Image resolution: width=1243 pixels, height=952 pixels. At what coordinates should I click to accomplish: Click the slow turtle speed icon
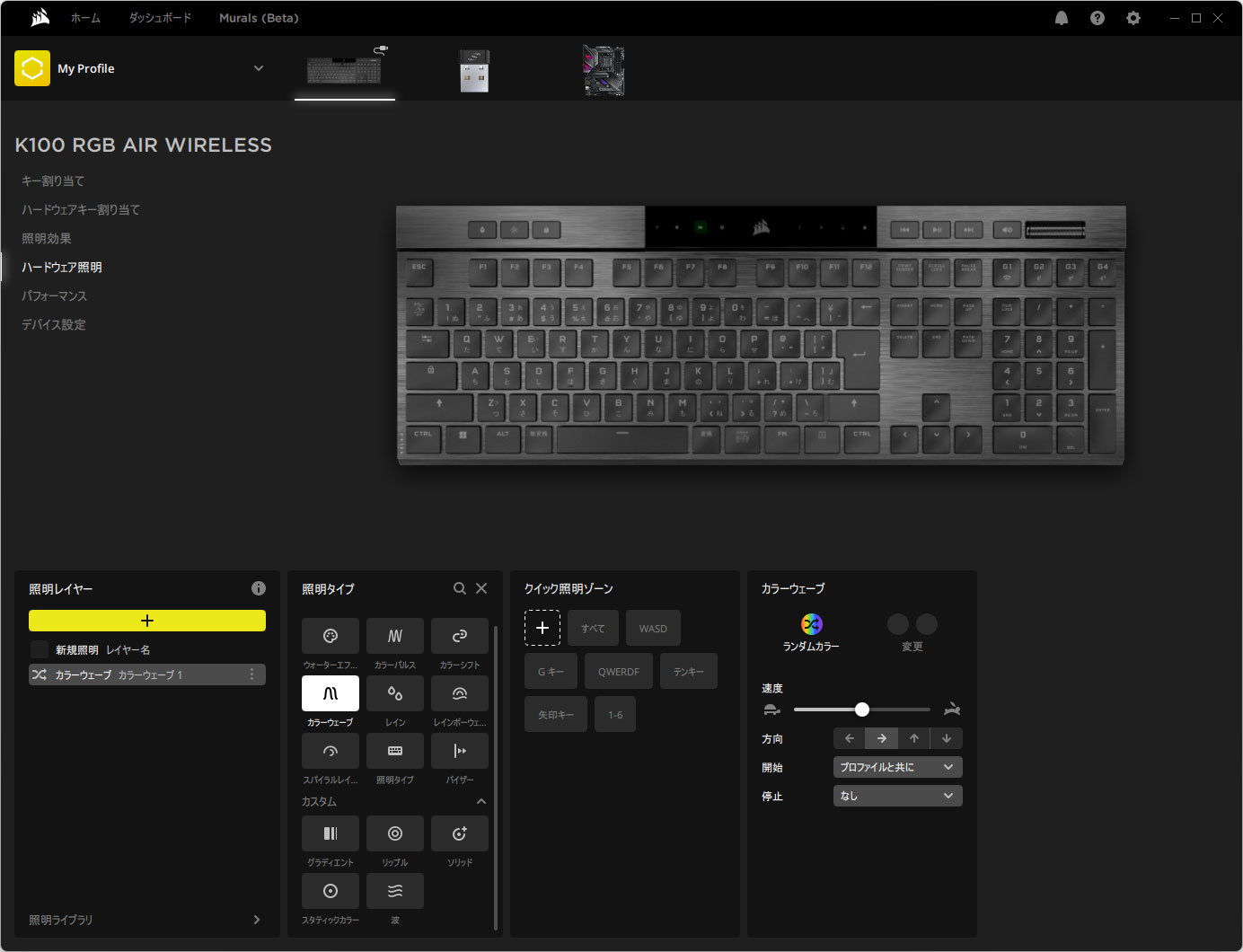click(771, 710)
